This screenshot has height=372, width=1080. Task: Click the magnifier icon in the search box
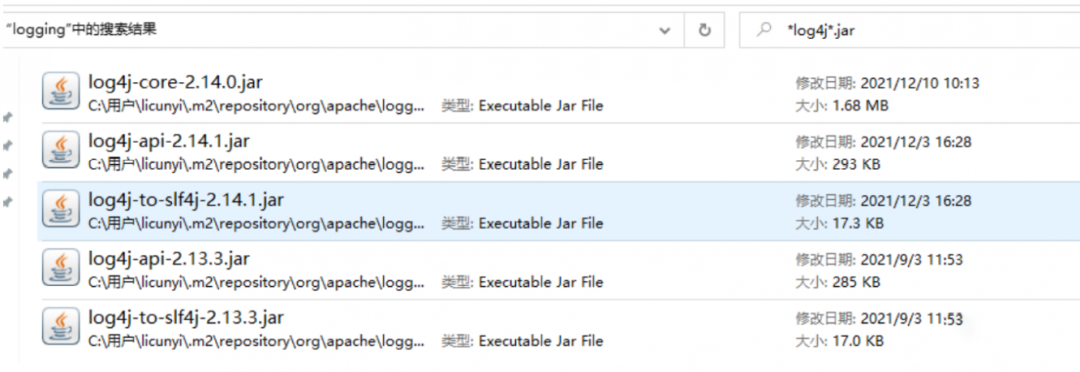coord(764,30)
